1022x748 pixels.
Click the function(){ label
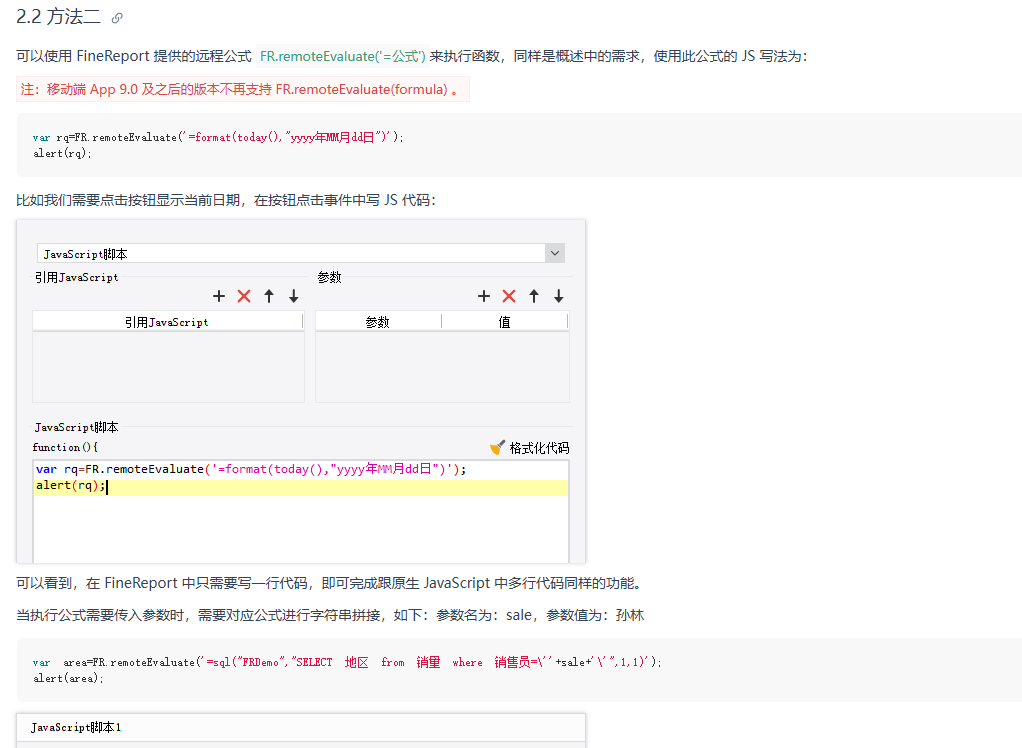coord(65,448)
